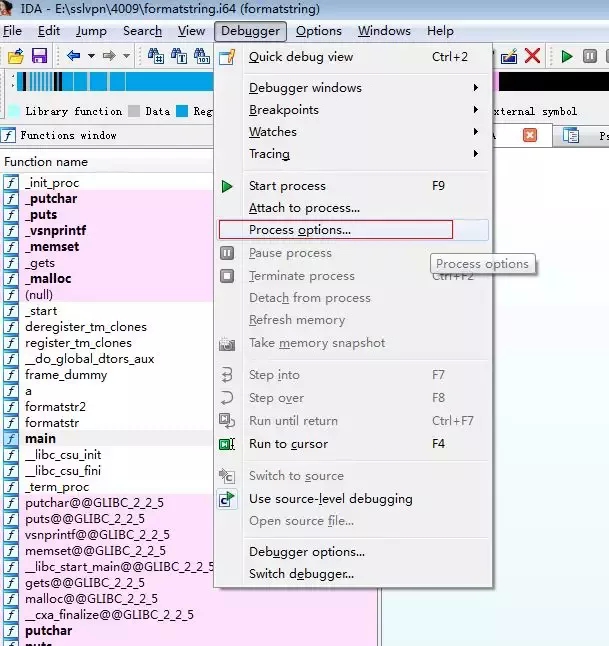Select Quick debug view menu entry
609x646 pixels.
click(354, 57)
